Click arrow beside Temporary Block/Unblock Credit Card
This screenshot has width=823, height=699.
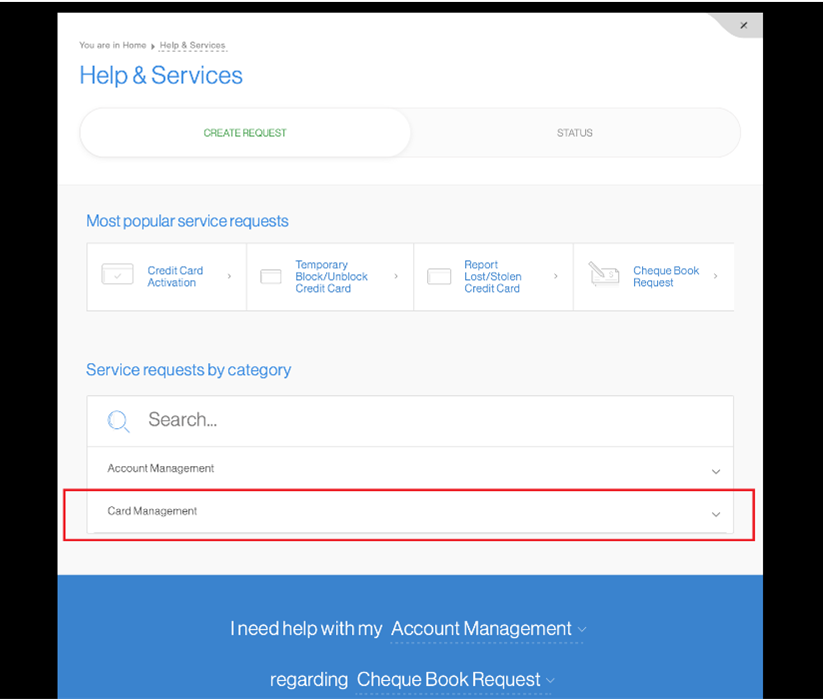[x=396, y=277]
